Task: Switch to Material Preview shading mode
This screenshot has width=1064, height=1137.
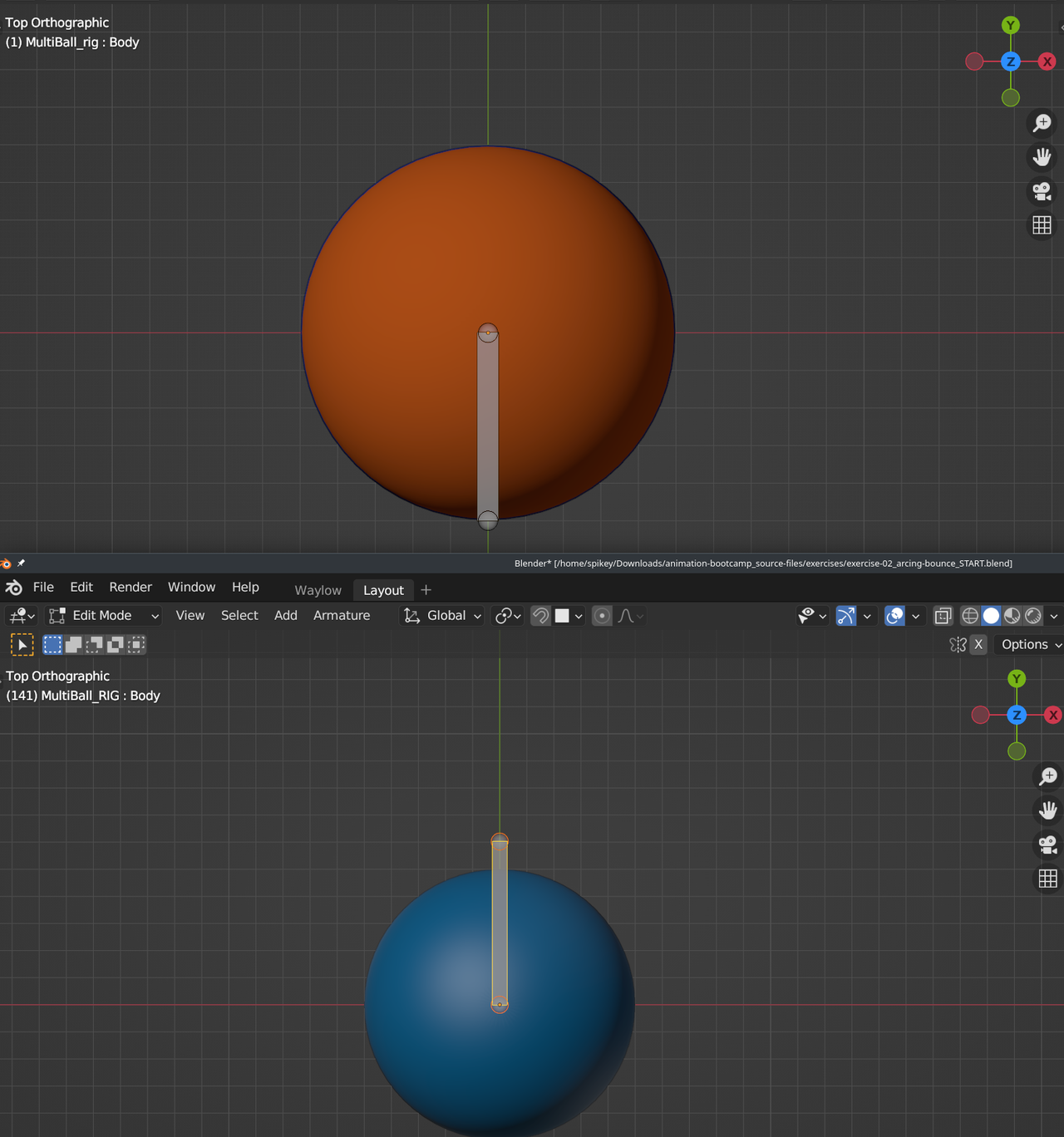Action: pyautogui.click(x=1011, y=616)
